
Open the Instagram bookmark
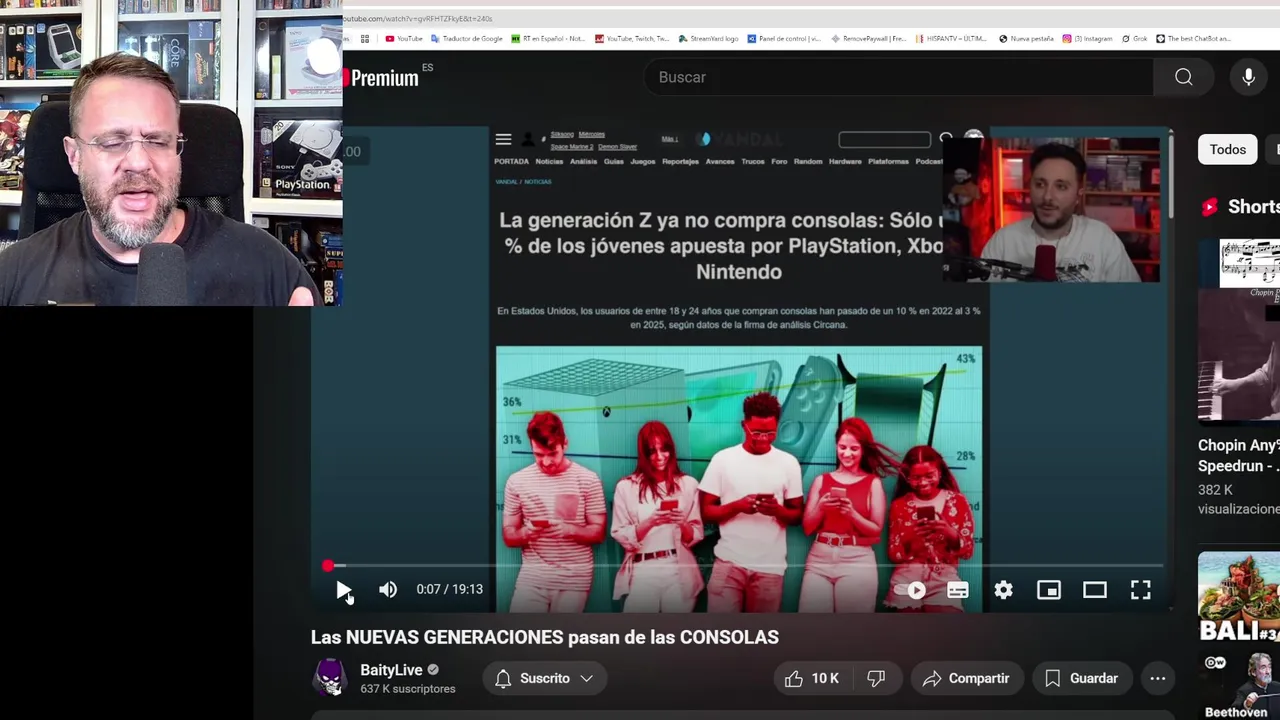click(x=1087, y=39)
